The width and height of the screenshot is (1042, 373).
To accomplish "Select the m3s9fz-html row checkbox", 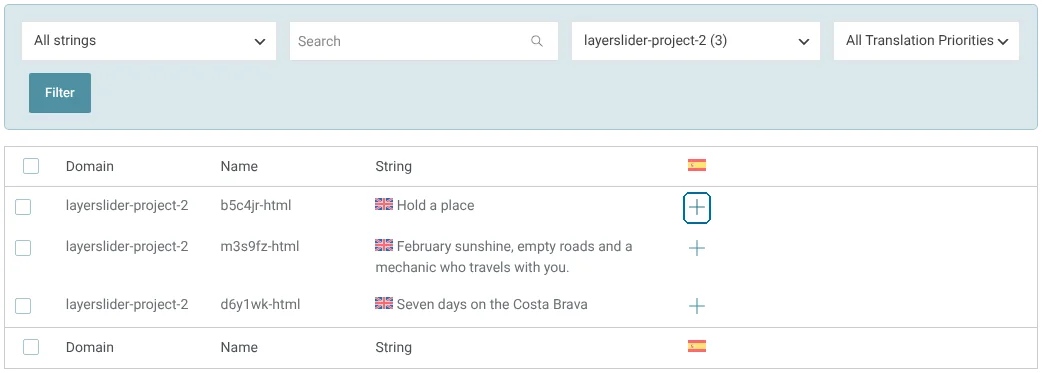I will point(23,248).
